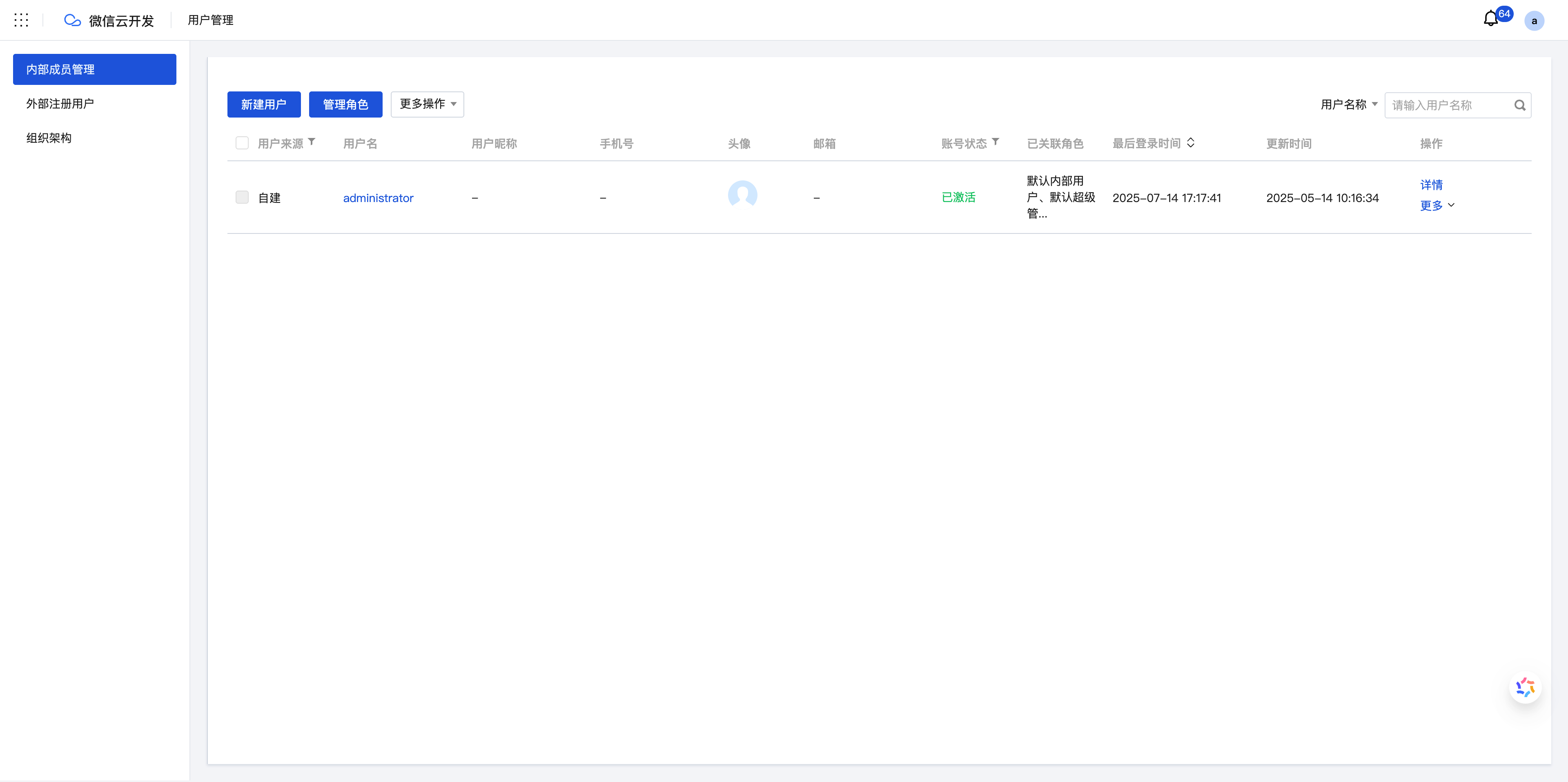Click the 自建 source cell

269,198
